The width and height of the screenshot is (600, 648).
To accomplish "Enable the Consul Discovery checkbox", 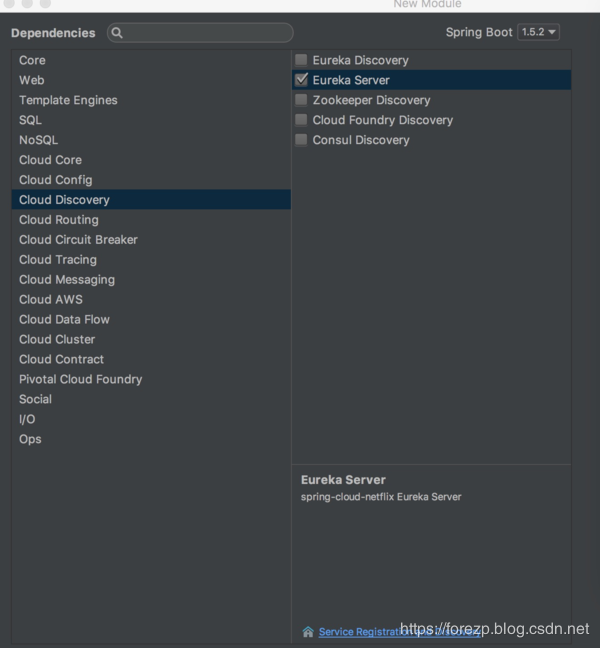I will pyautogui.click(x=301, y=140).
